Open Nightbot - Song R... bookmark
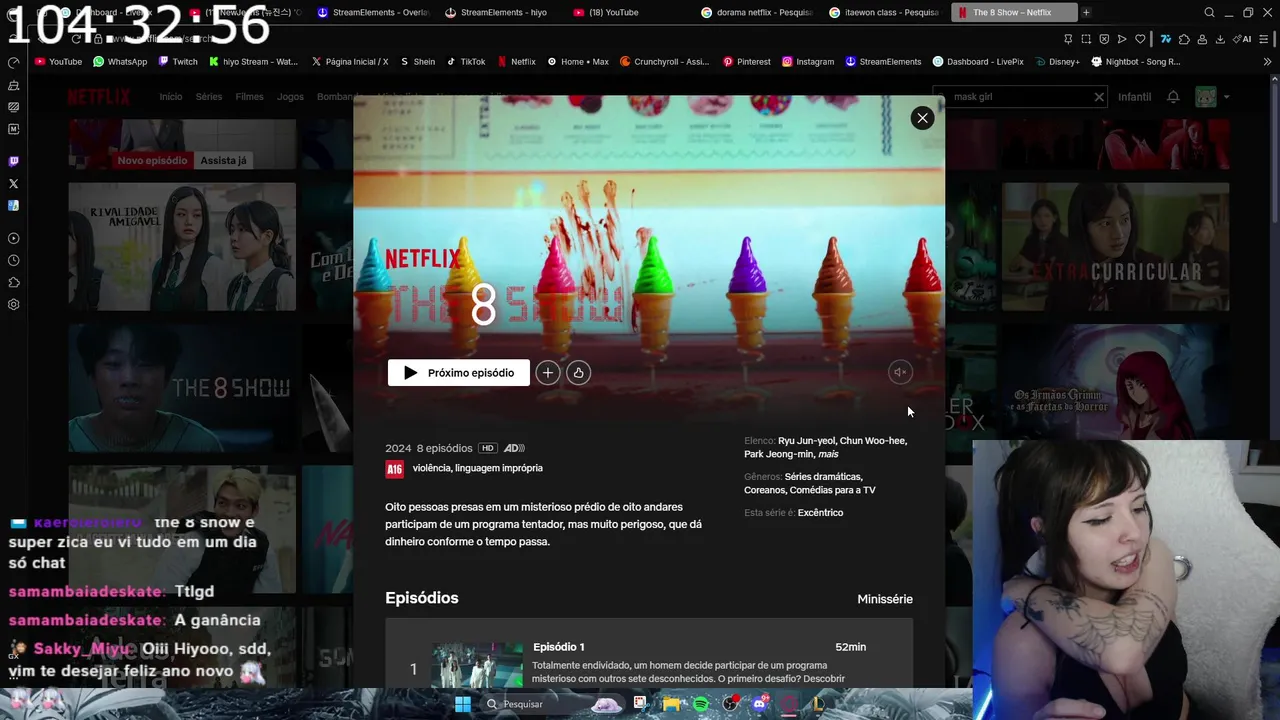Viewport: 1280px width, 720px height. tap(1136, 61)
